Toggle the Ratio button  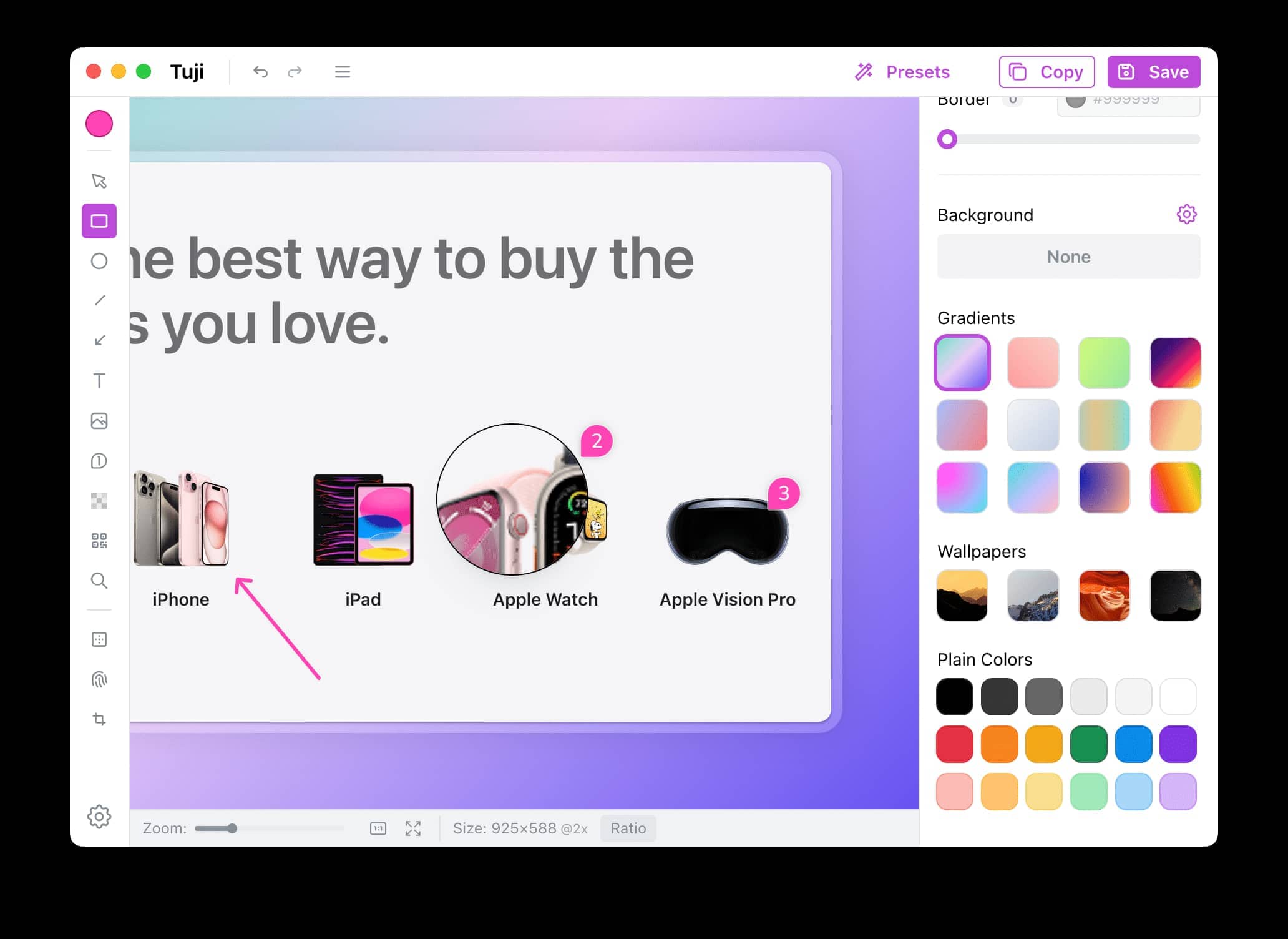pyautogui.click(x=628, y=828)
